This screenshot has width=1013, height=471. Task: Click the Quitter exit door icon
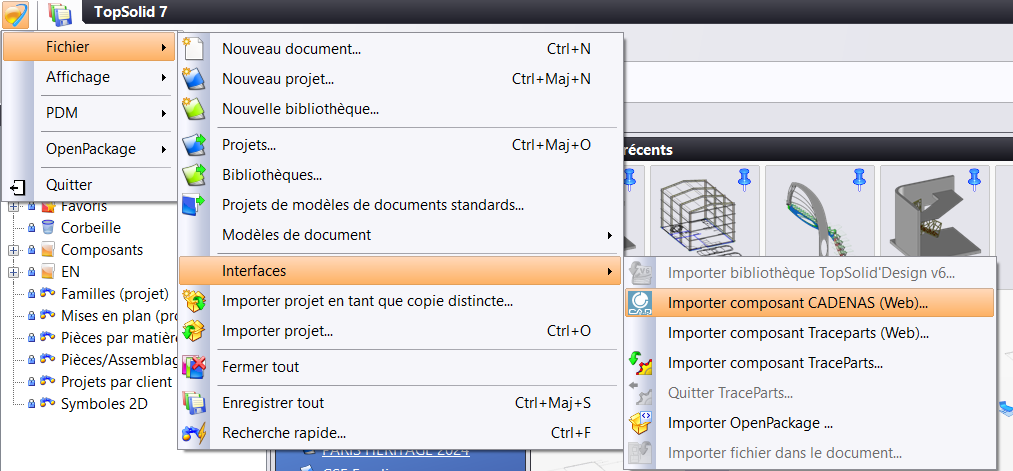click(18, 187)
